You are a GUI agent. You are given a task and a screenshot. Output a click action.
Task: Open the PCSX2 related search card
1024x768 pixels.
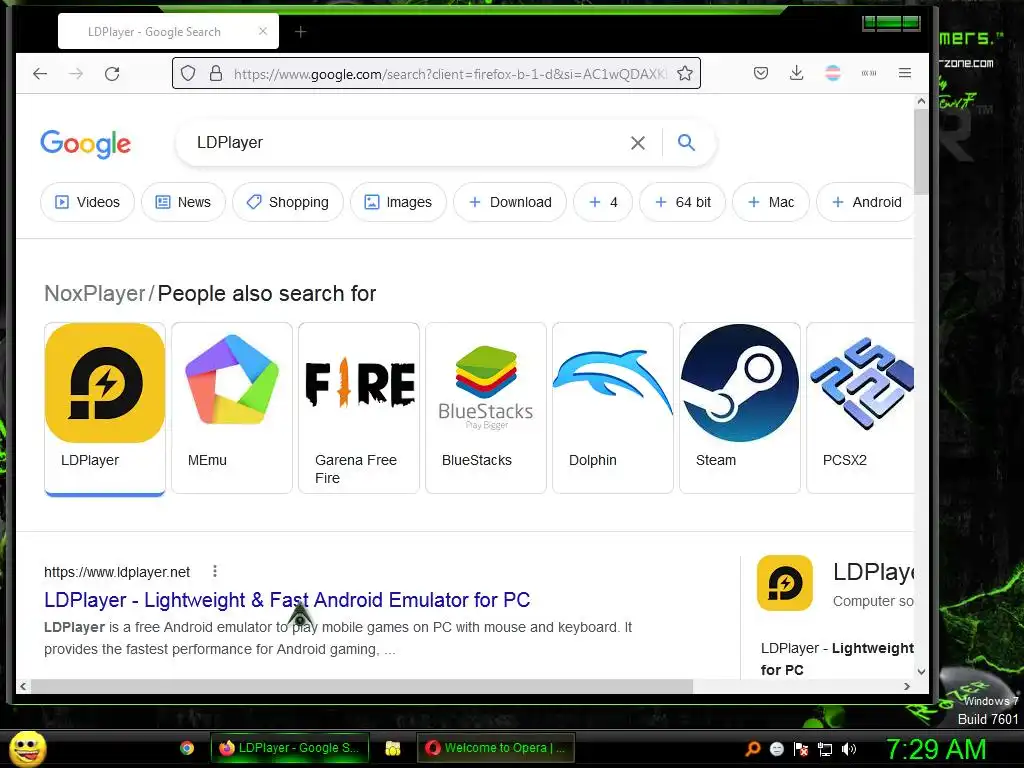pos(860,408)
